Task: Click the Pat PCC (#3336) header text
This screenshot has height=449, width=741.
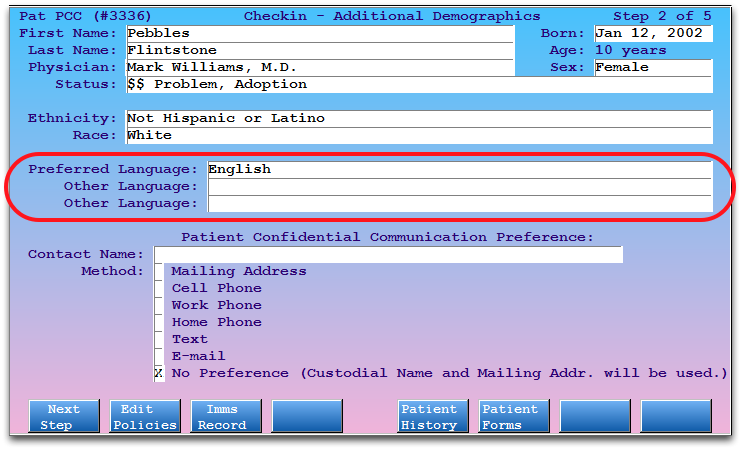Action: click(85, 16)
